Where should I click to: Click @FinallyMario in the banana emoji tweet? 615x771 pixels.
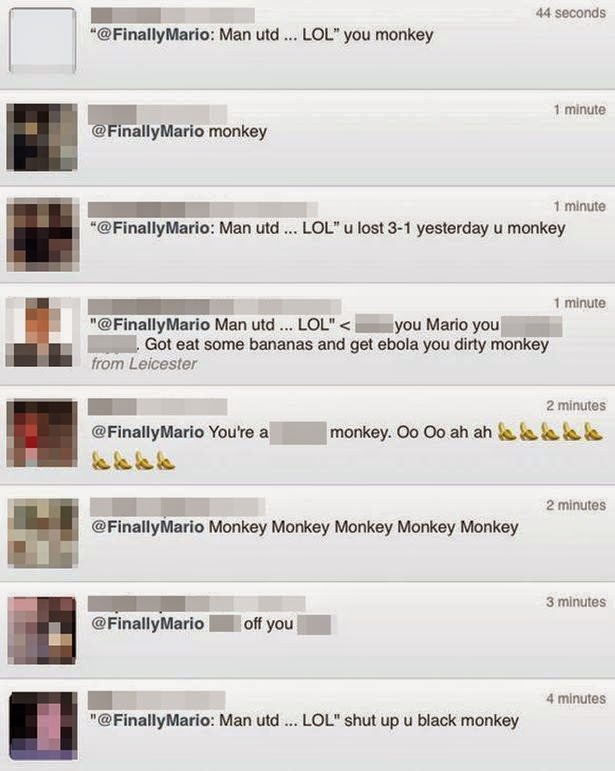click(x=147, y=432)
